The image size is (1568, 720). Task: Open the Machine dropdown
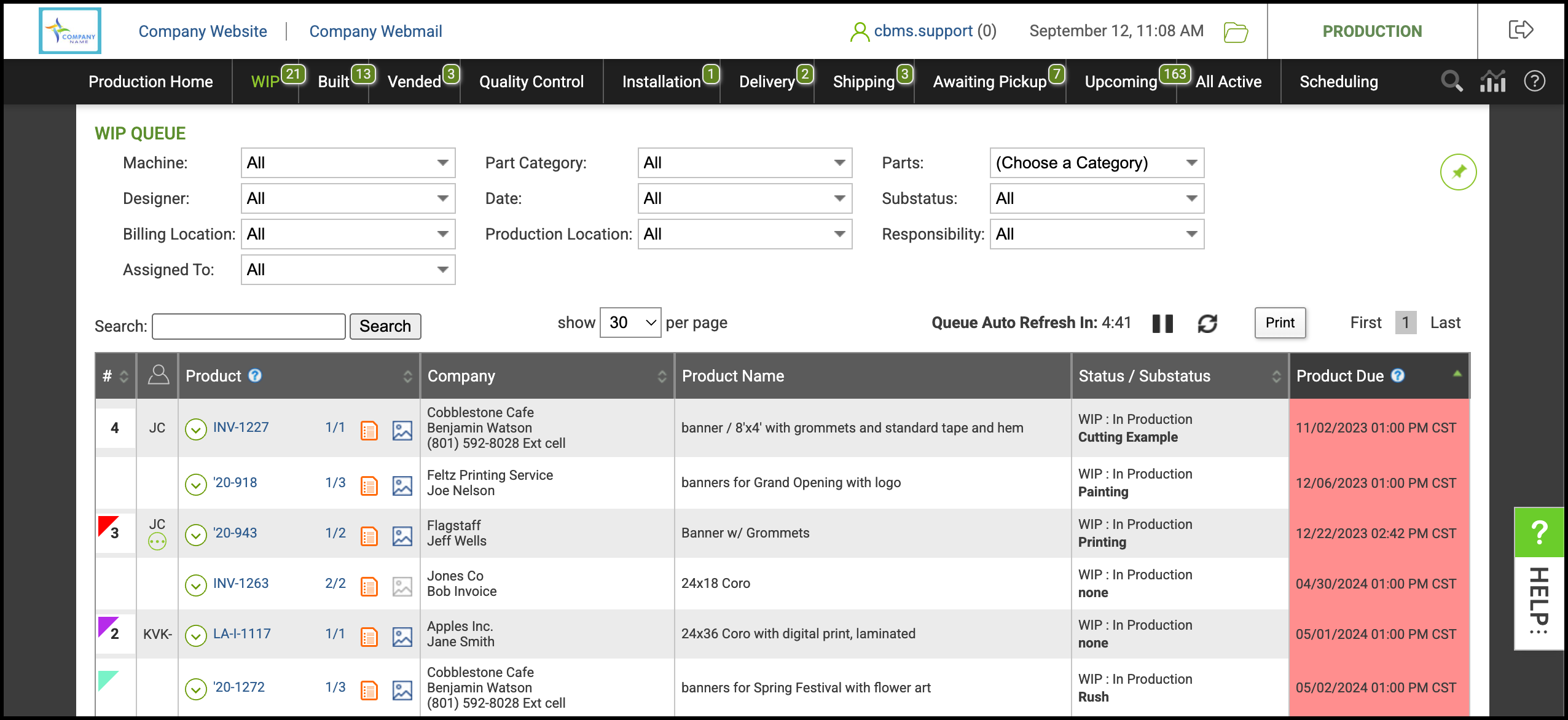(x=348, y=163)
